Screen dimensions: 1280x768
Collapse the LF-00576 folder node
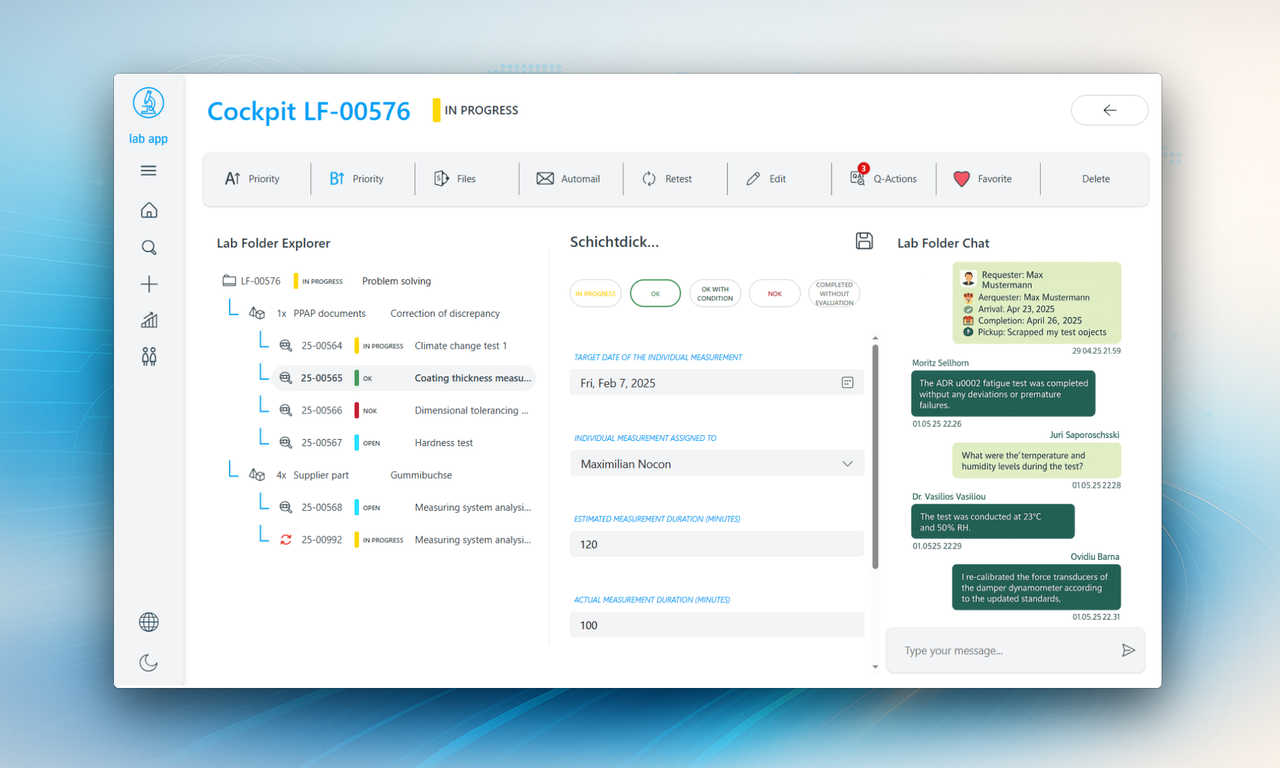(229, 281)
